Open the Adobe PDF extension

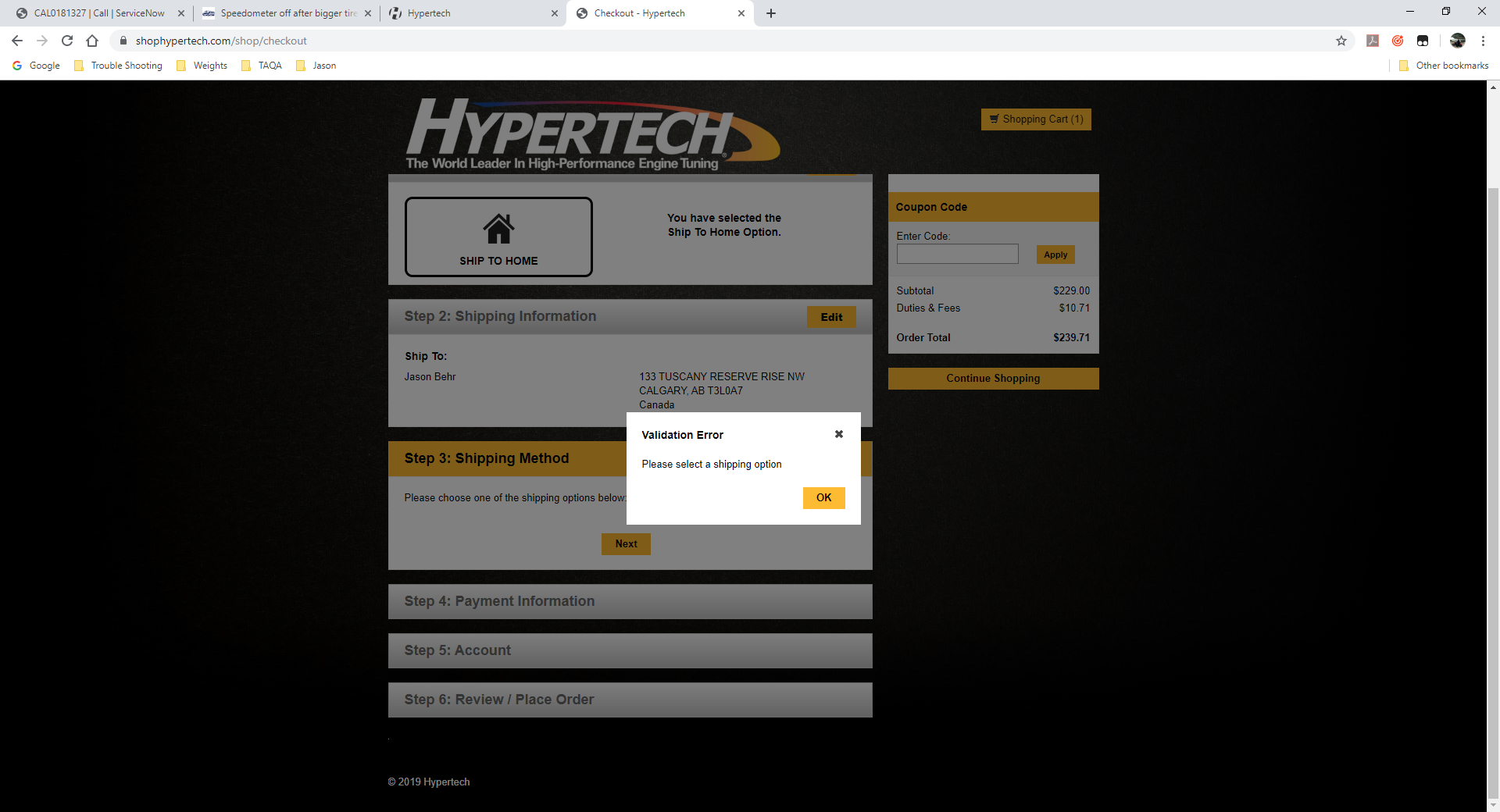pyautogui.click(x=1372, y=41)
